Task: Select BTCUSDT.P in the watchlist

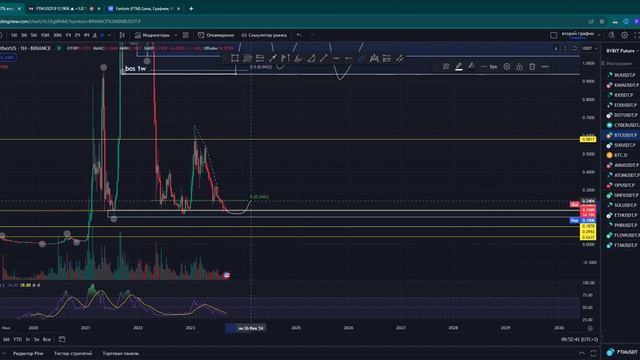Action: (x=621, y=135)
